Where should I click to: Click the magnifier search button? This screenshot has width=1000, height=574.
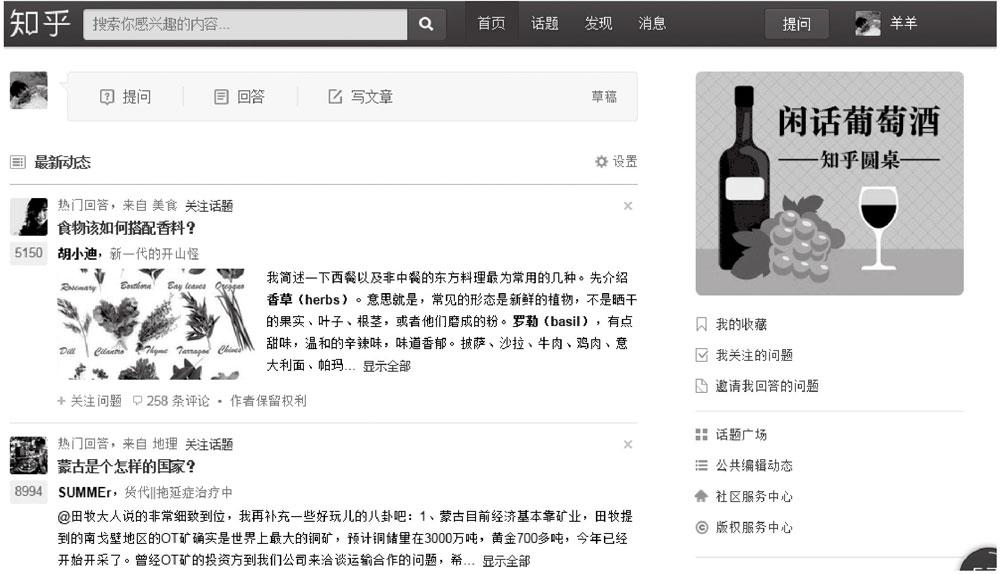[426, 24]
